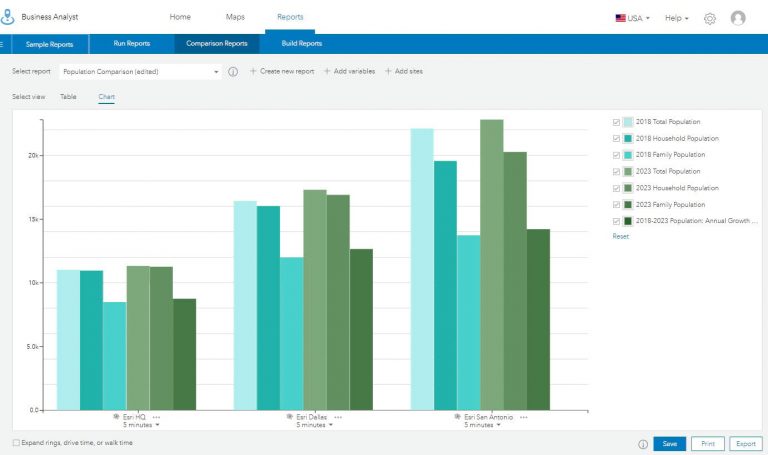Click the 2018 Household Population color swatch
Screen dimensions: 768x455
coord(628,139)
